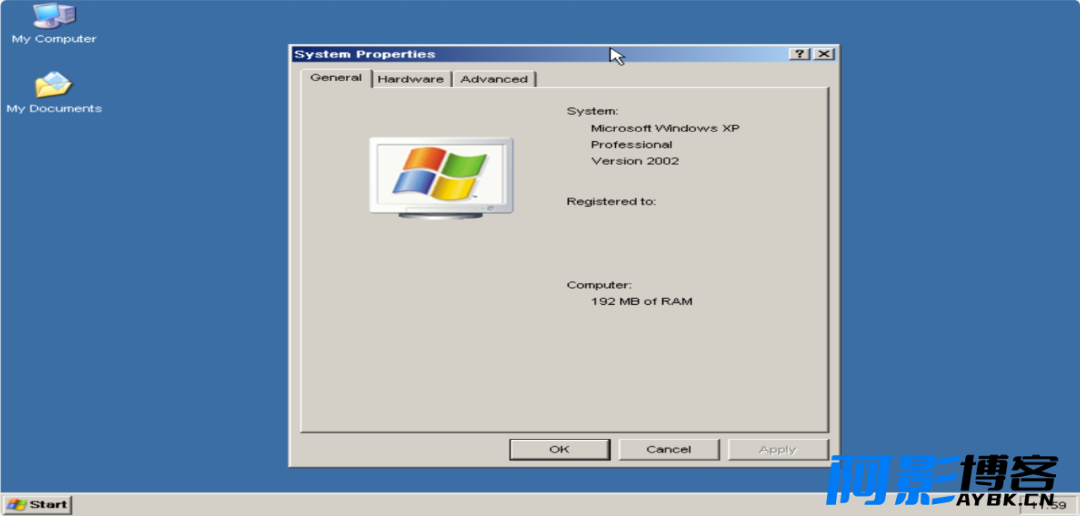1080x516 pixels.
Task: Click the 'Computer:' label
Action: (x=599, y=285)
